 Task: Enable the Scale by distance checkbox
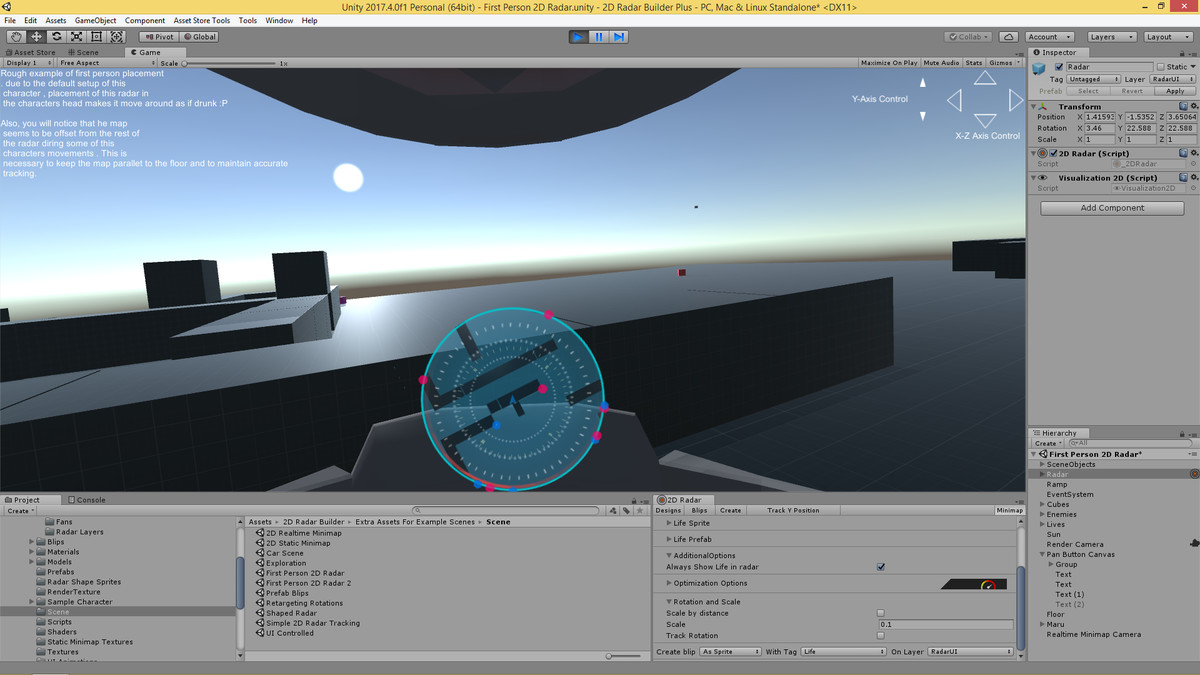[x=880, y=611]
